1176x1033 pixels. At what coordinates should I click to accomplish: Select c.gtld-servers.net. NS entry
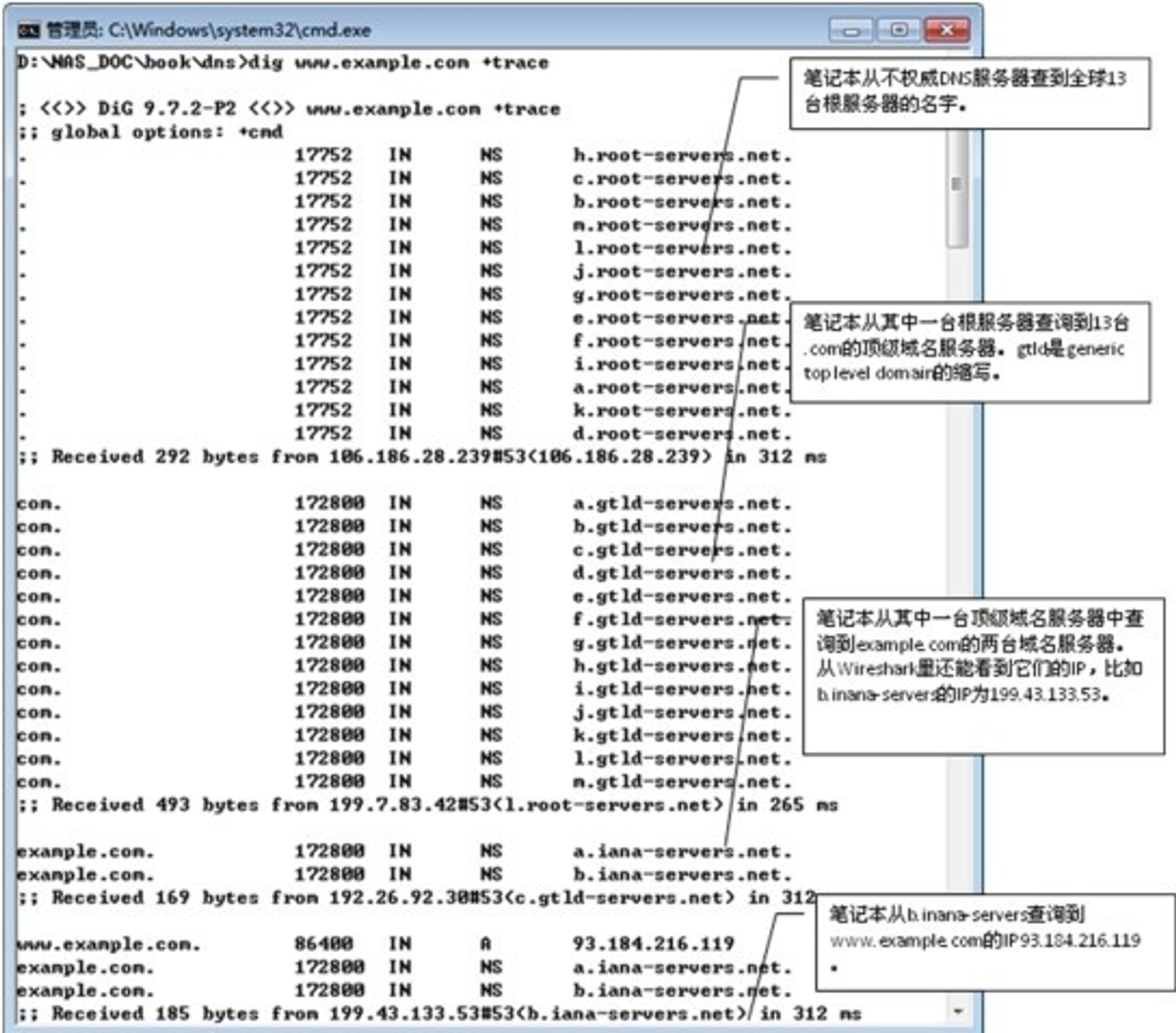(x=683, y=550)
